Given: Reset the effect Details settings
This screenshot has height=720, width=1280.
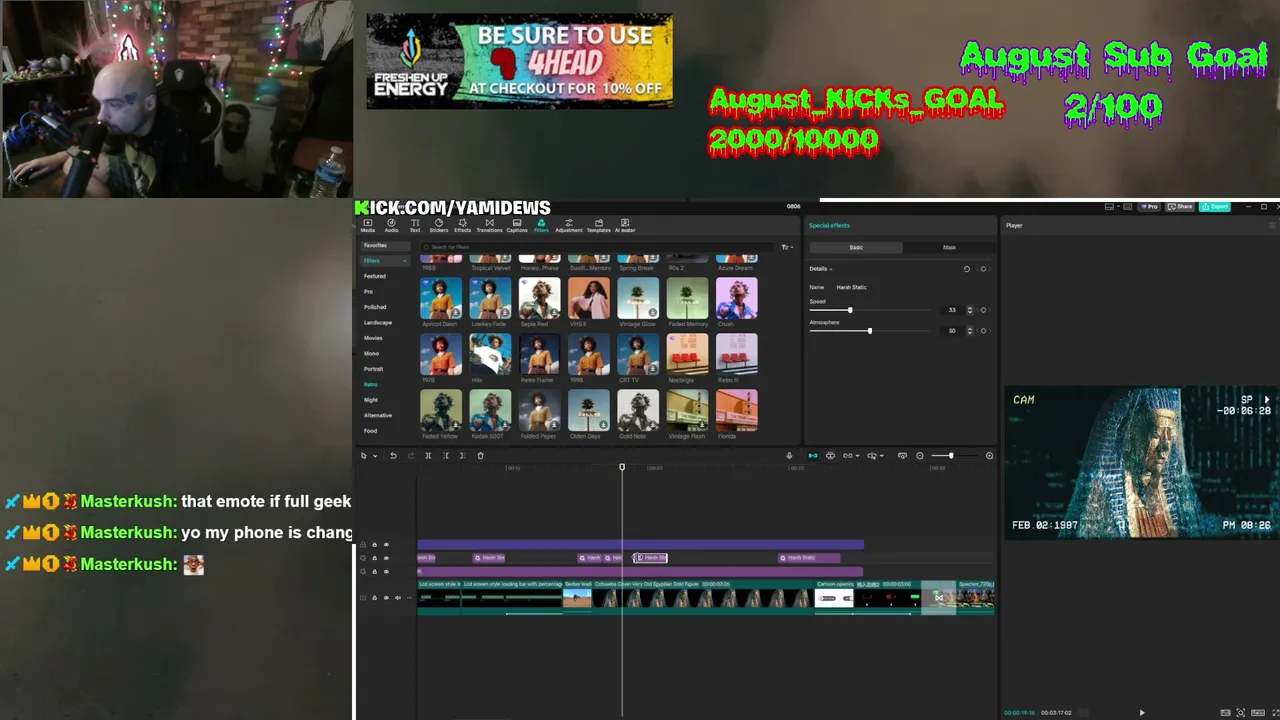Looking at the screenshot, I should coord(967,269).
